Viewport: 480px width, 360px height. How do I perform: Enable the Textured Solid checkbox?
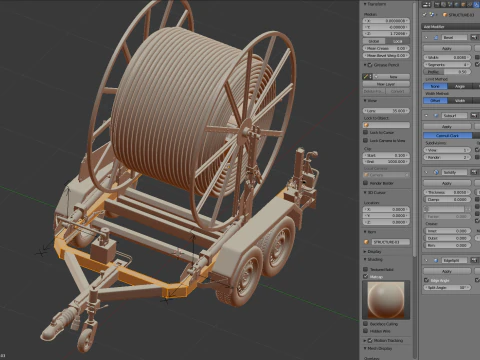pyautogui.click(x=366, y=269)
